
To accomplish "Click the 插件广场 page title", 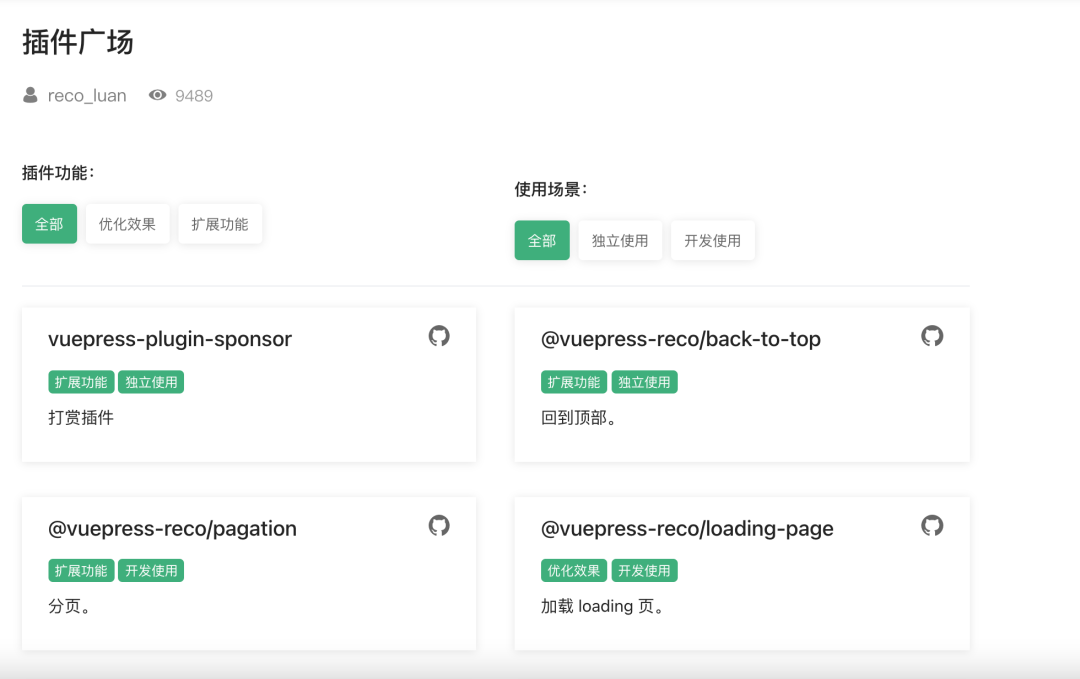I will click(78, 42).
